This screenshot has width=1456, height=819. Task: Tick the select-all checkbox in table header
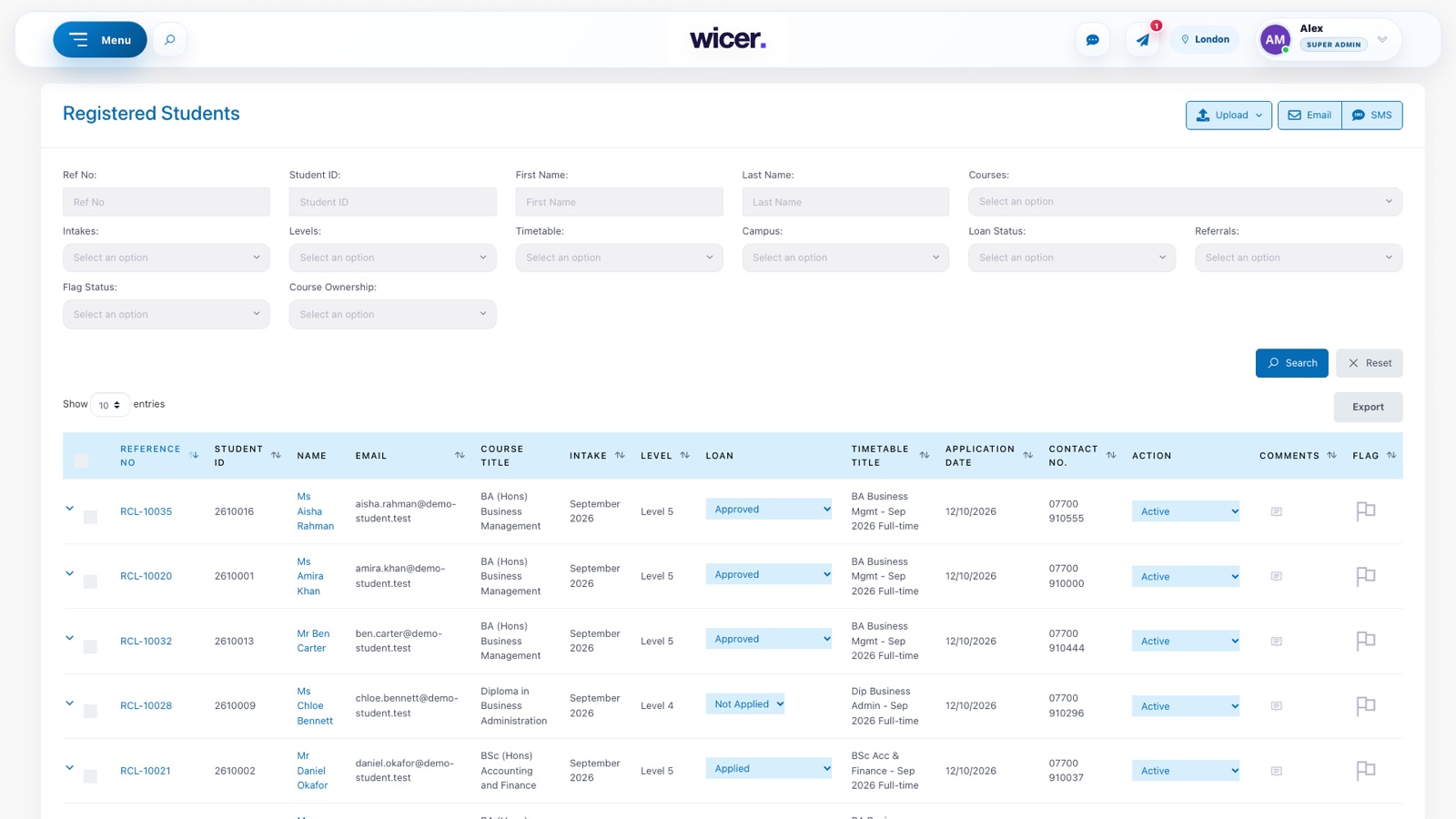tap(81, 460)
